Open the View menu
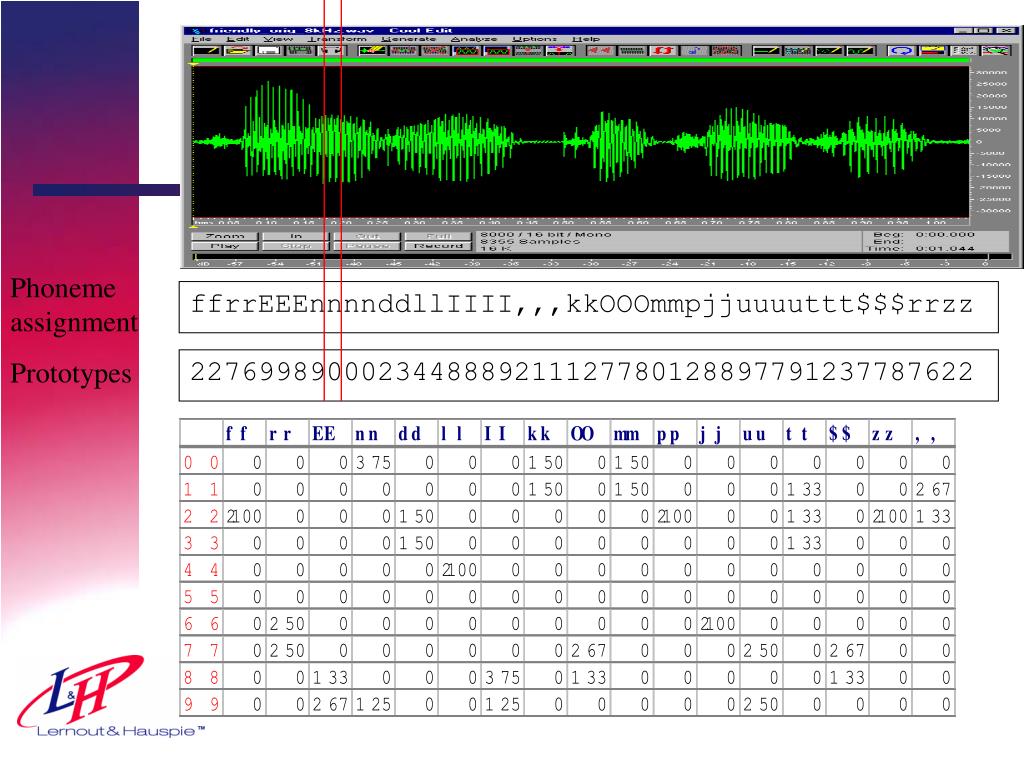This screenshot has width=1024, height=768. 278,39
